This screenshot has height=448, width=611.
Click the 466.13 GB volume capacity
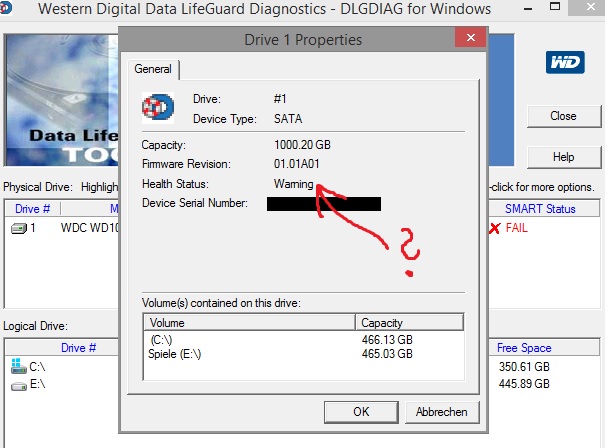[387, 340]
